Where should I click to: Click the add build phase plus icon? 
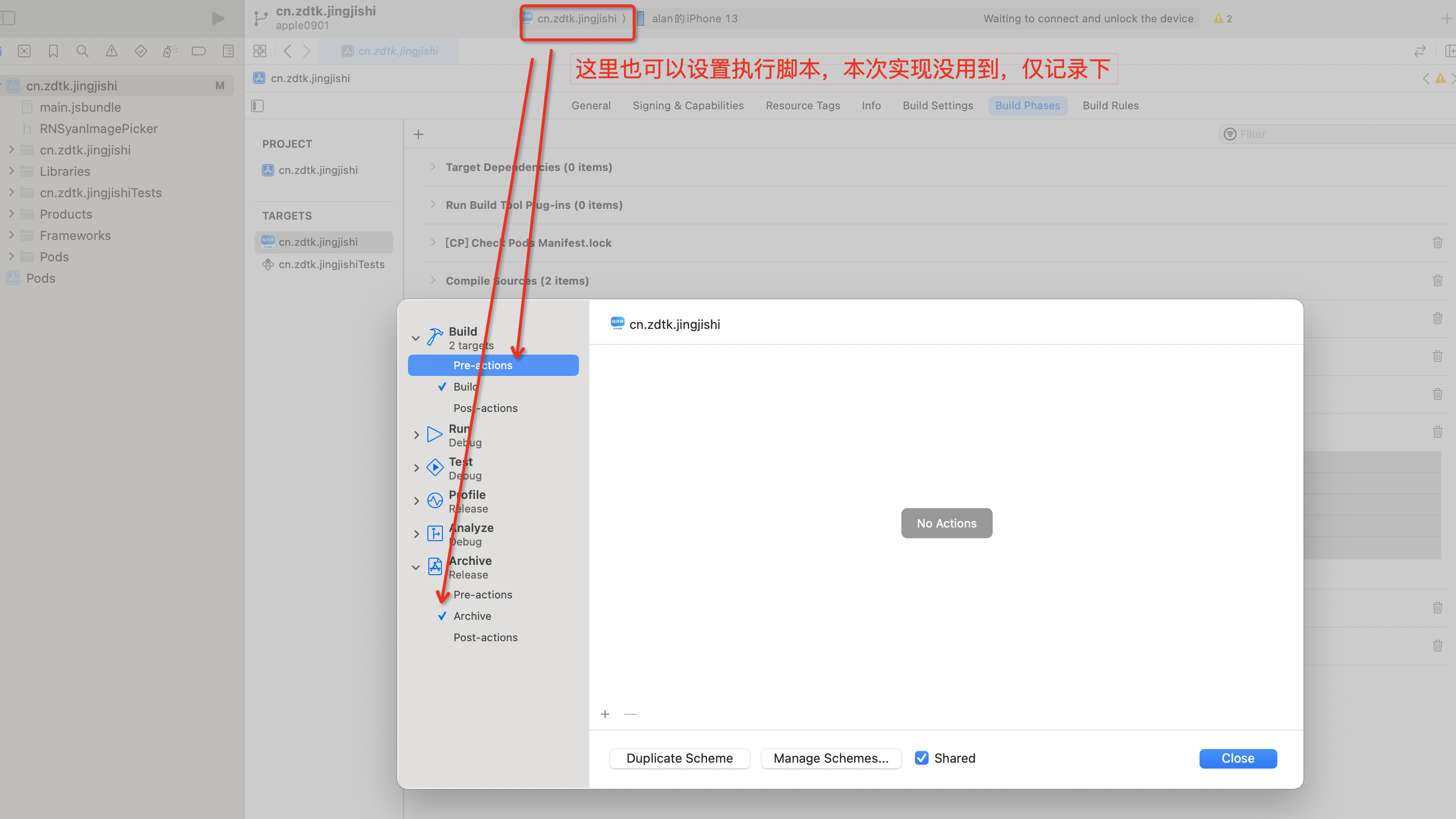click(x=418, y=135)
